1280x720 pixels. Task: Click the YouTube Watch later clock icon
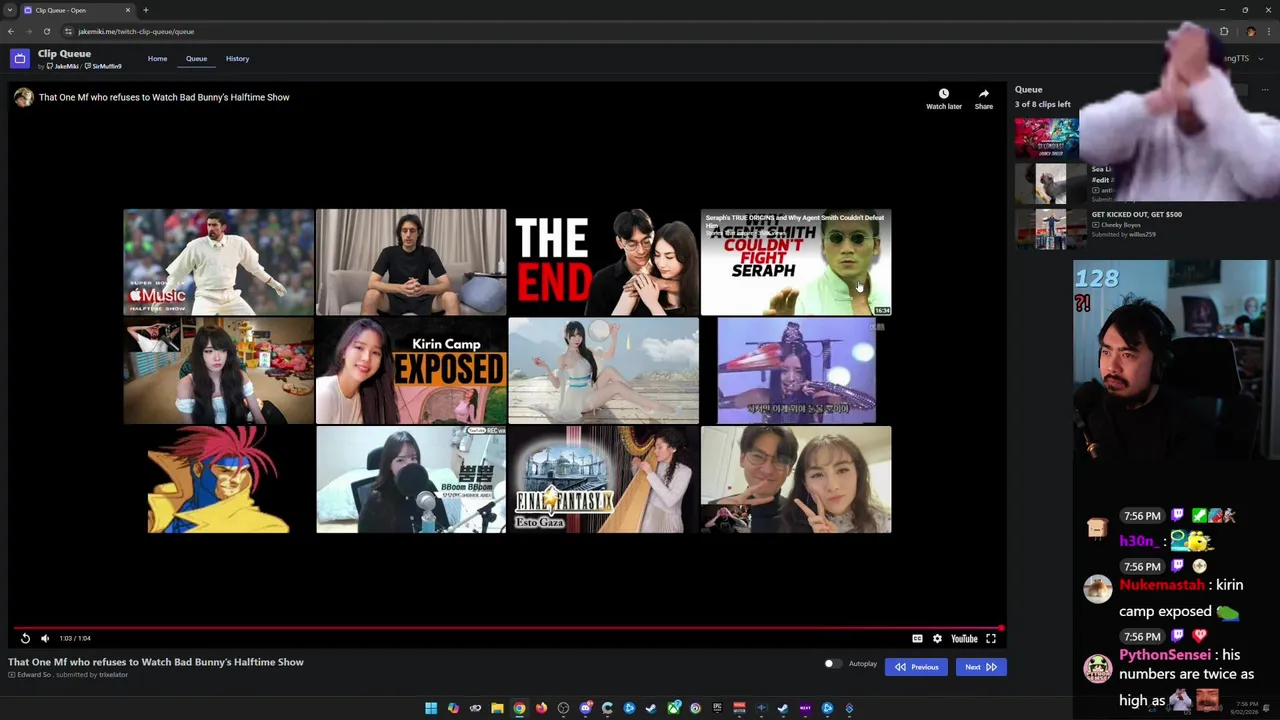point(943,93)
